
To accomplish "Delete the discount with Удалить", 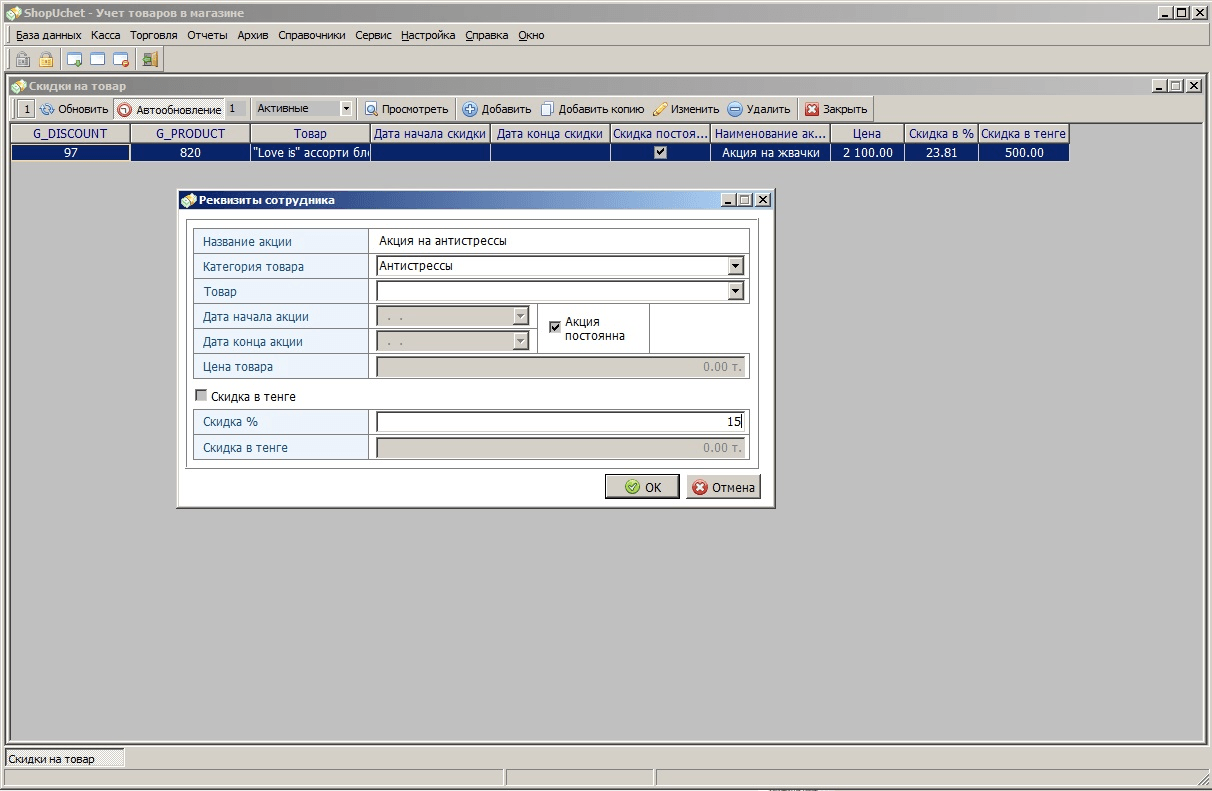I will pyautogui.click(x=759, y=109).
